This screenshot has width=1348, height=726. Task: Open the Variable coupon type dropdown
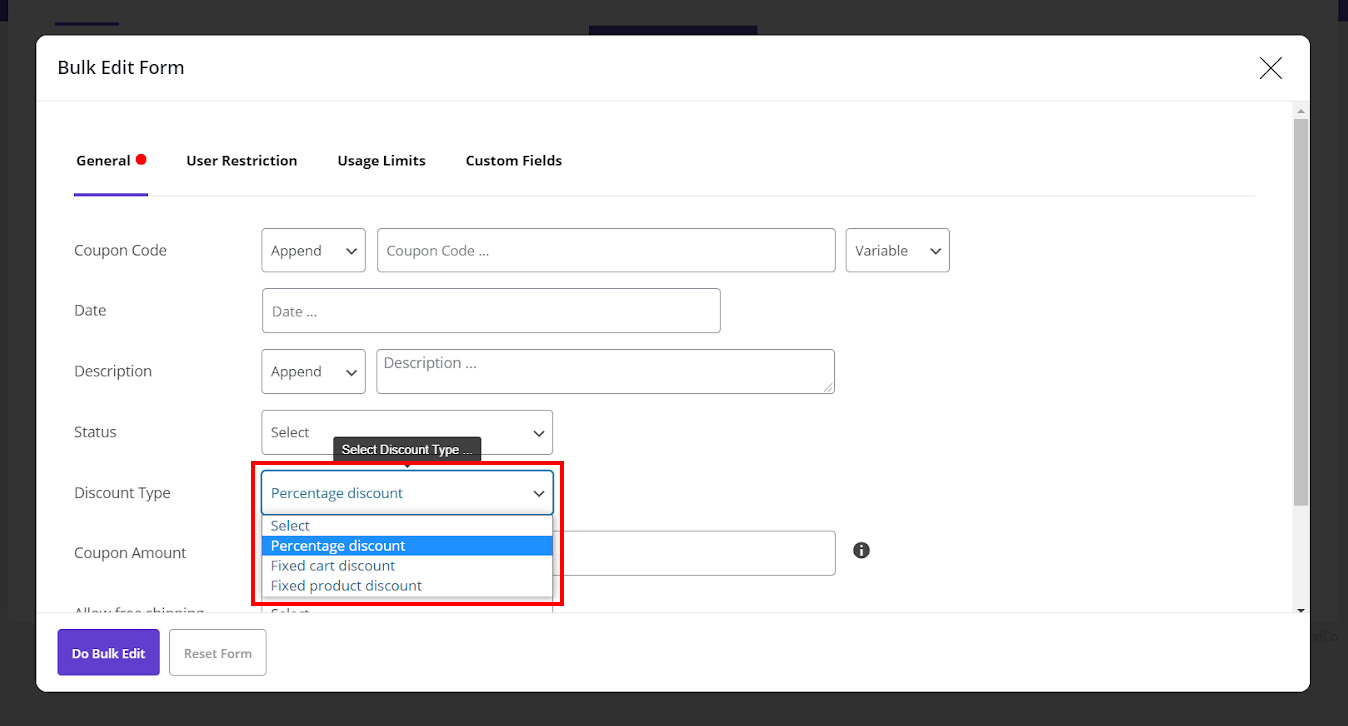click(x=897, y=250)
